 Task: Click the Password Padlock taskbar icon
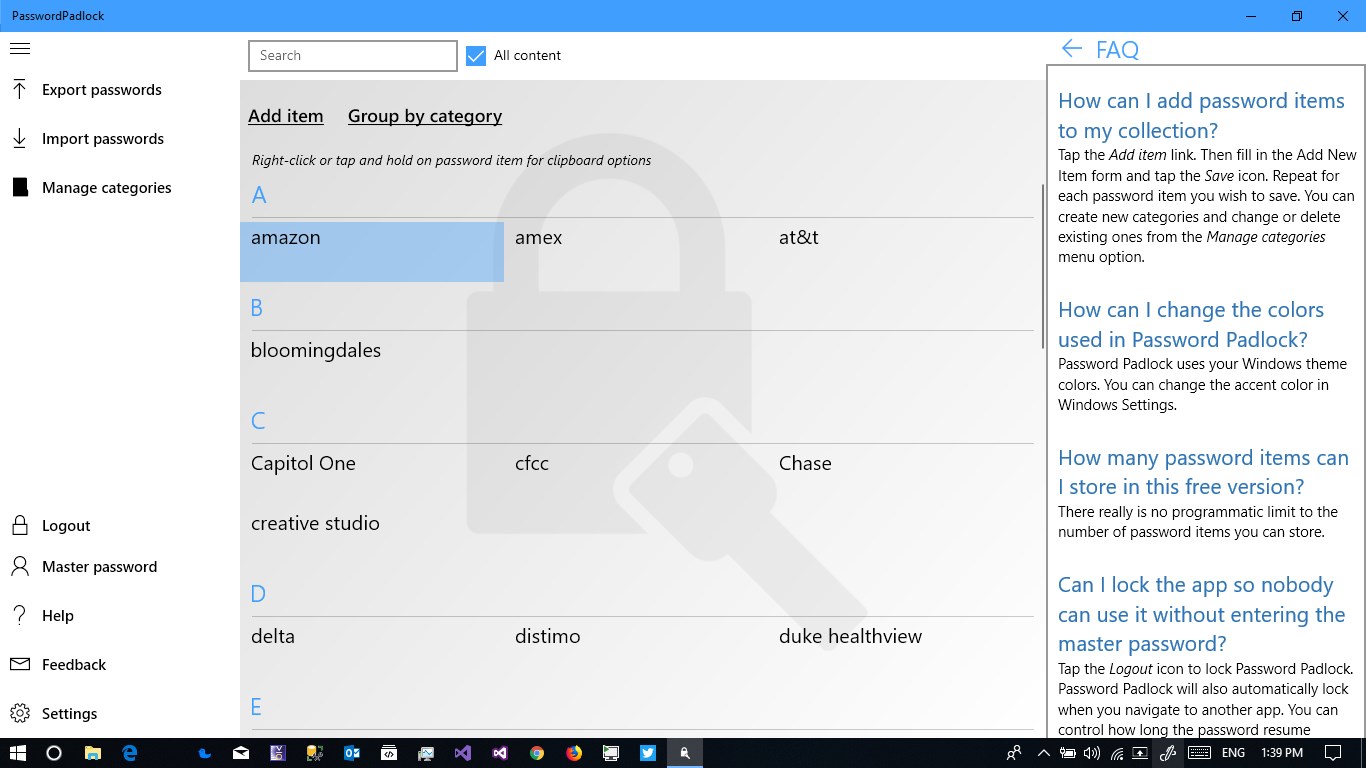[684, 752]
